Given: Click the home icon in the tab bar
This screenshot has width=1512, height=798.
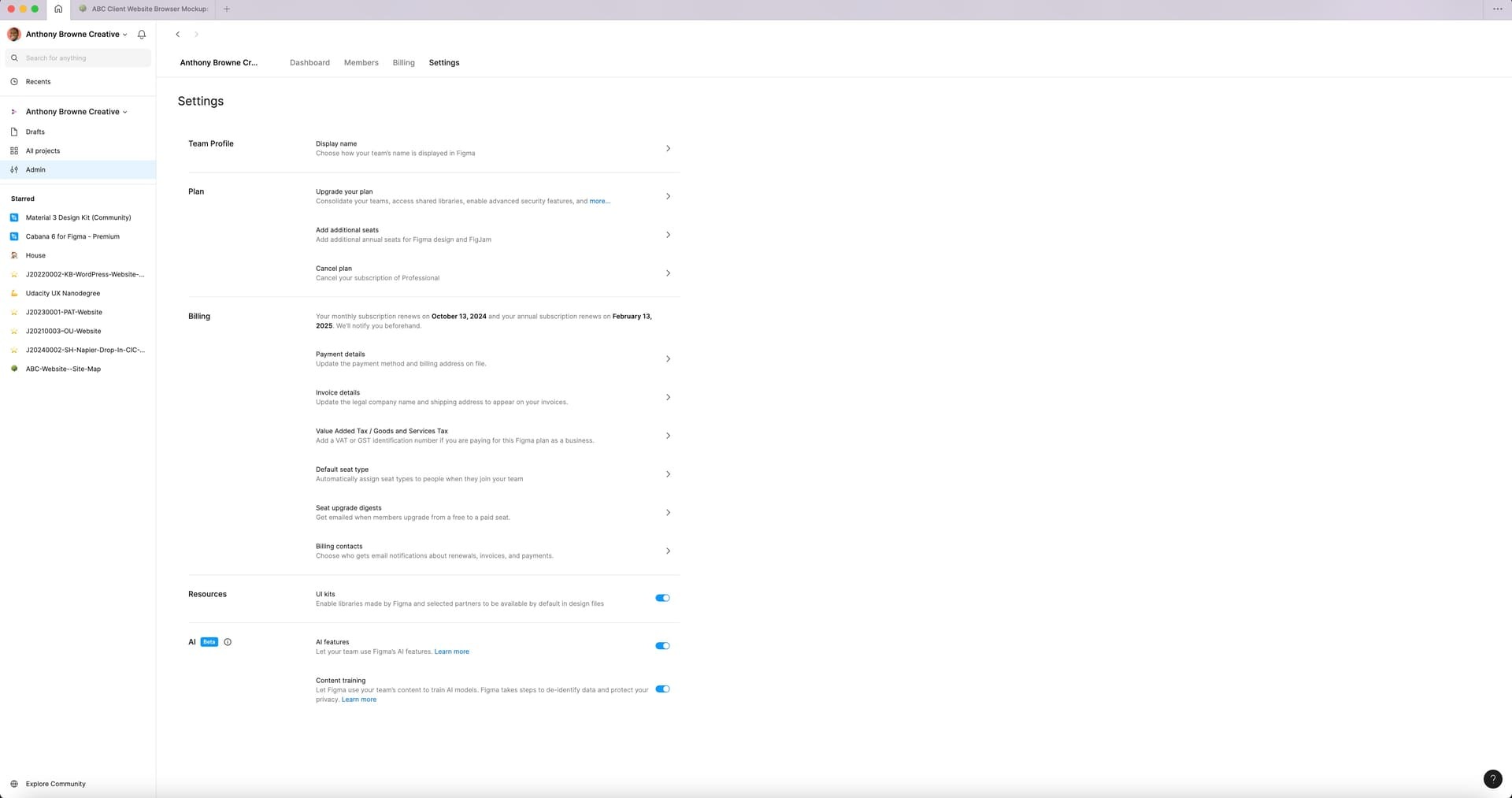Looking at the screenshot, I should (x=57, y=9).
